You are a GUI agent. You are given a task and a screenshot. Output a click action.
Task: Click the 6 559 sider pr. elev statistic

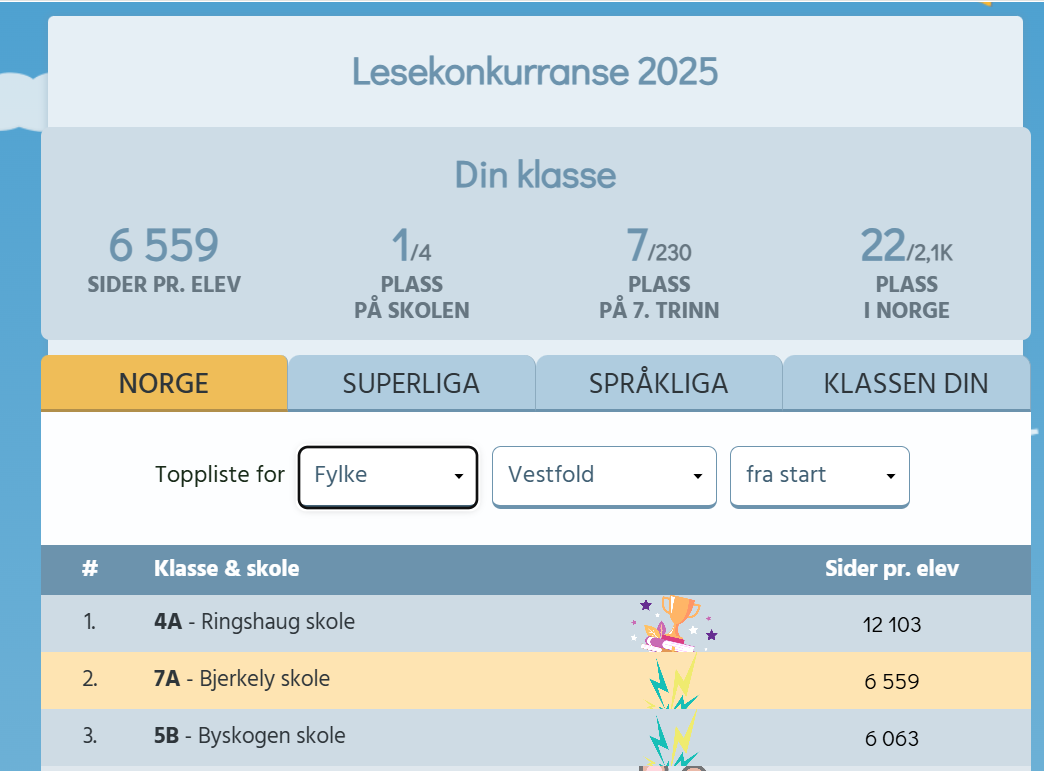pyautogui.click(x=163, y=260)
